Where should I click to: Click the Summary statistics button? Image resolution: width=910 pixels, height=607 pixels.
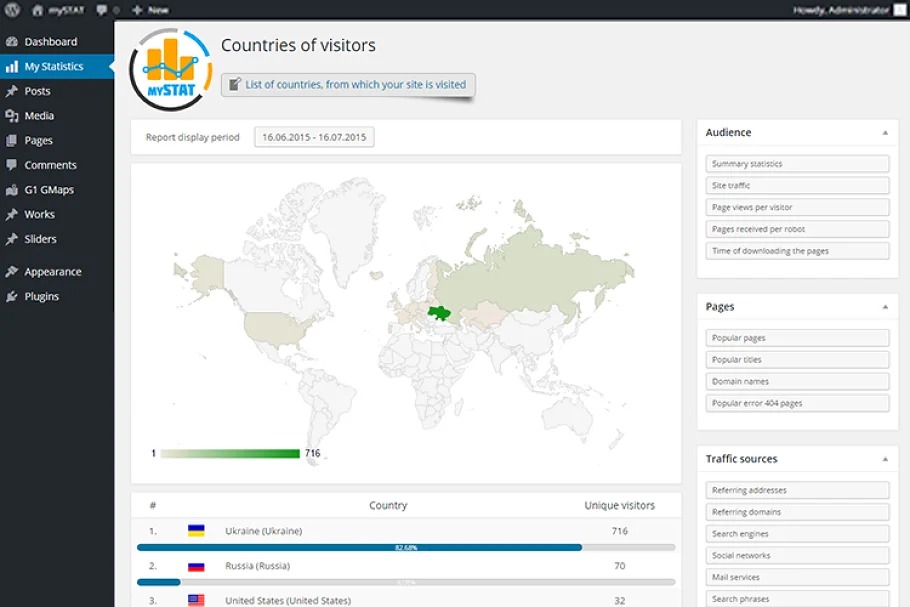[797, 164]
